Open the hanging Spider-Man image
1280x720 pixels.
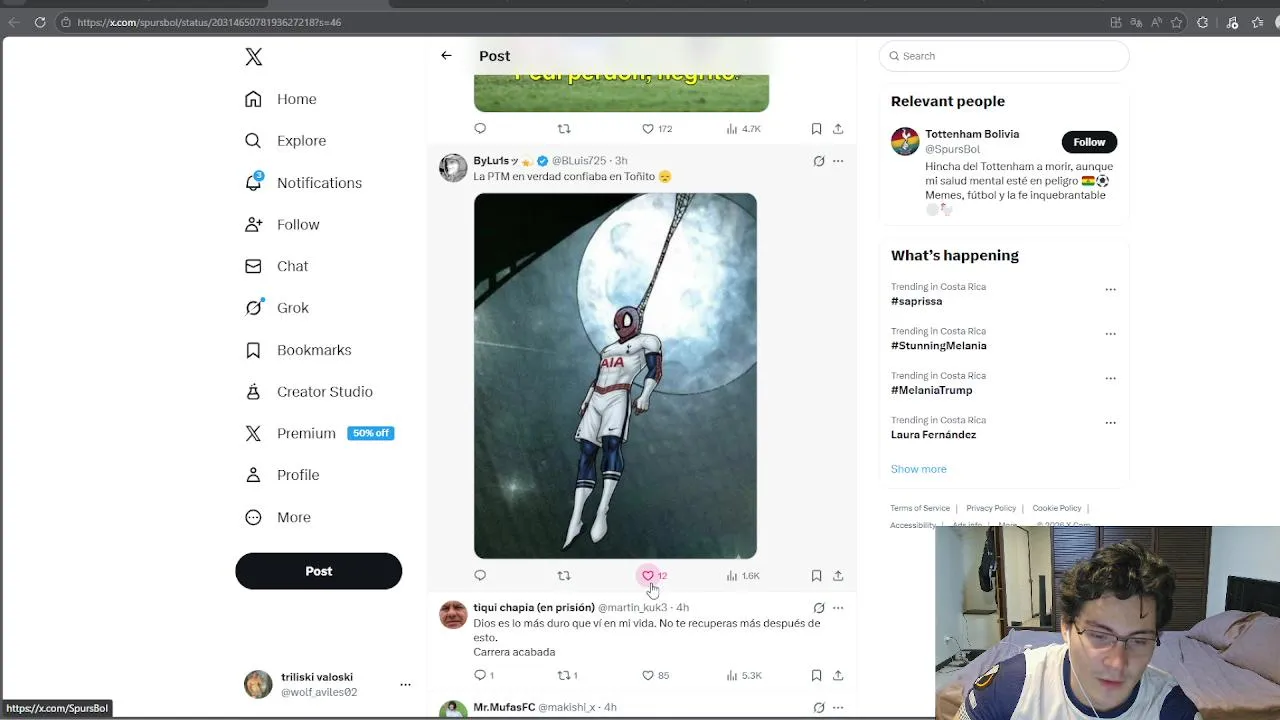(x=615, y=376)
